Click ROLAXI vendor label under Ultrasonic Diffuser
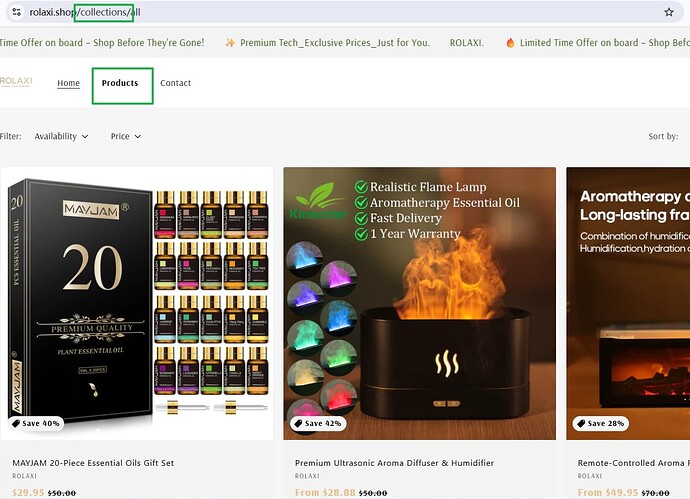The width and height of the screenshot is (690, 499). (307, 476)
